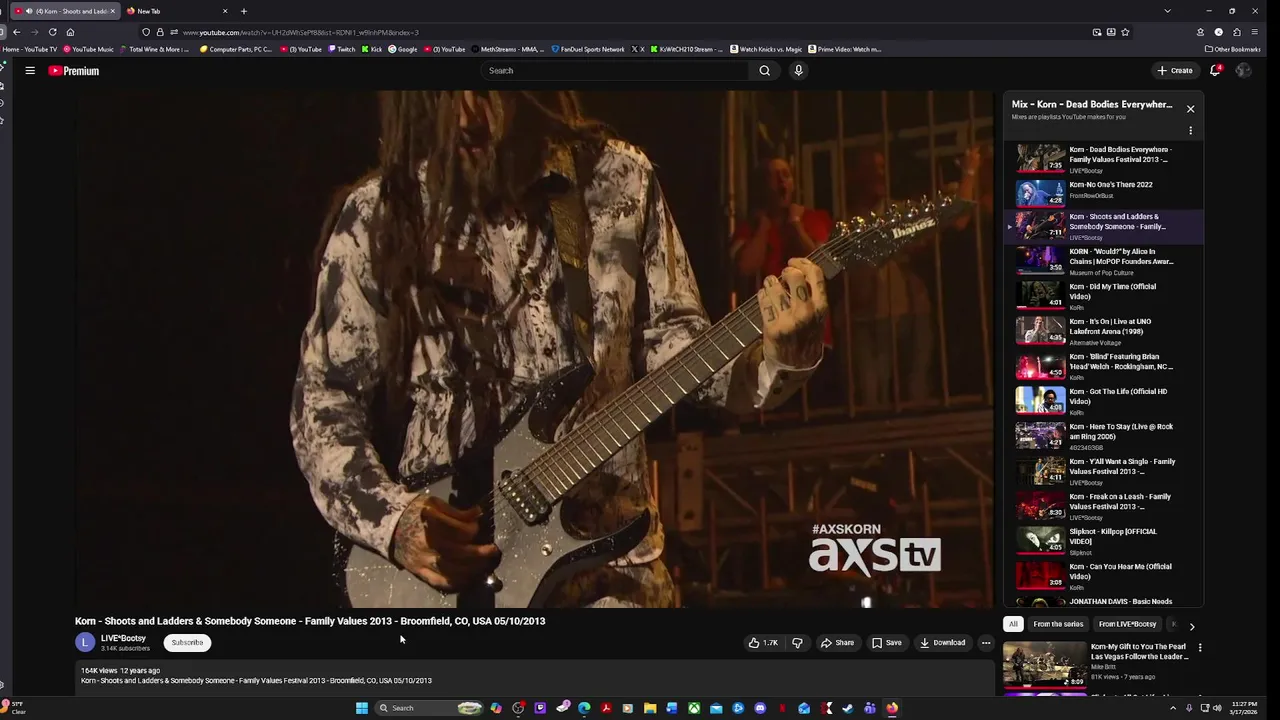The height and width of the screenshot is (720, 1280).
Task: Expand the list all tabs dropdown
Action: 1167,11
